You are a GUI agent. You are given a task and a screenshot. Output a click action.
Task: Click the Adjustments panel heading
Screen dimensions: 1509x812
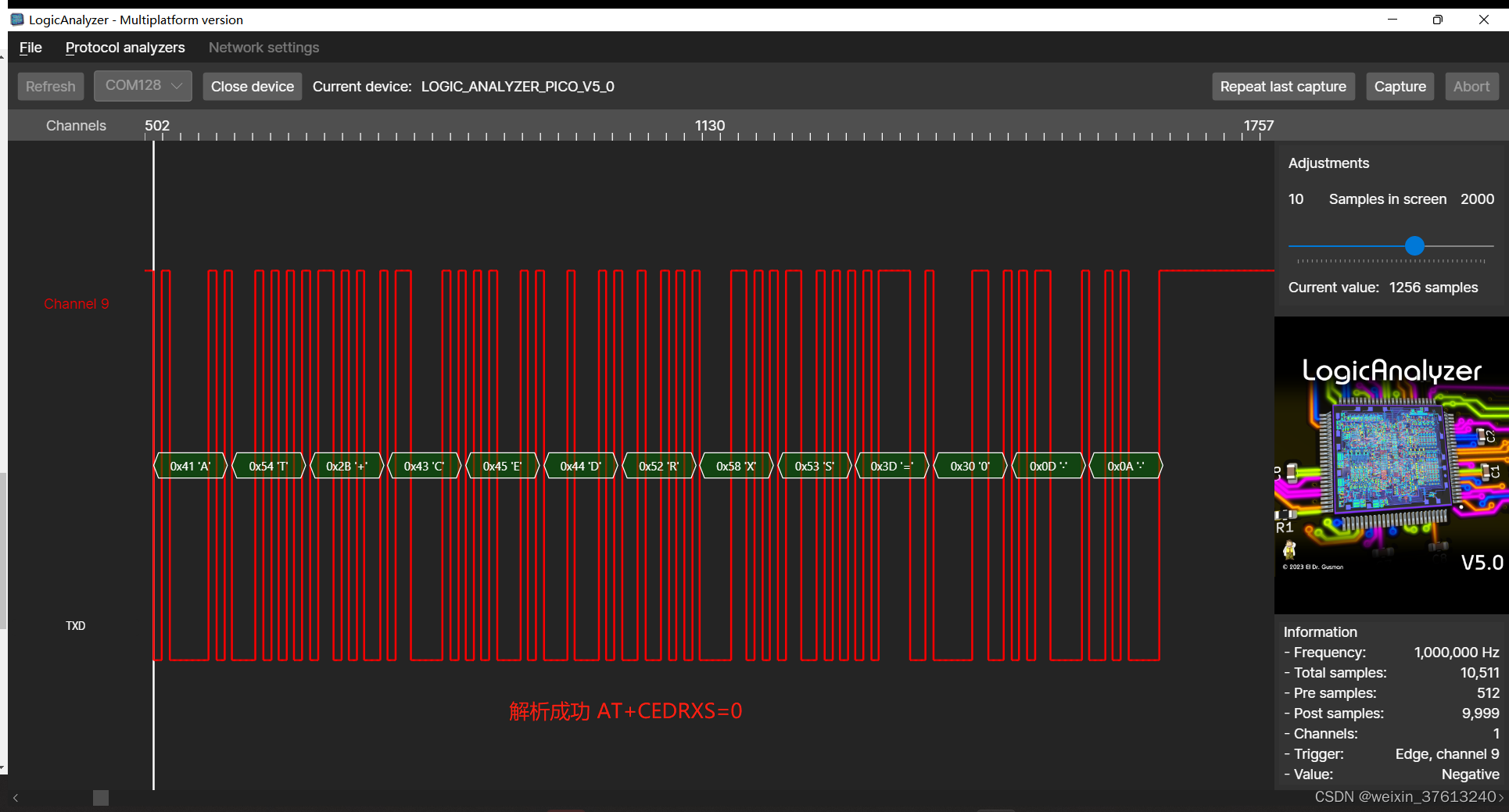(x=1328, y=163)
